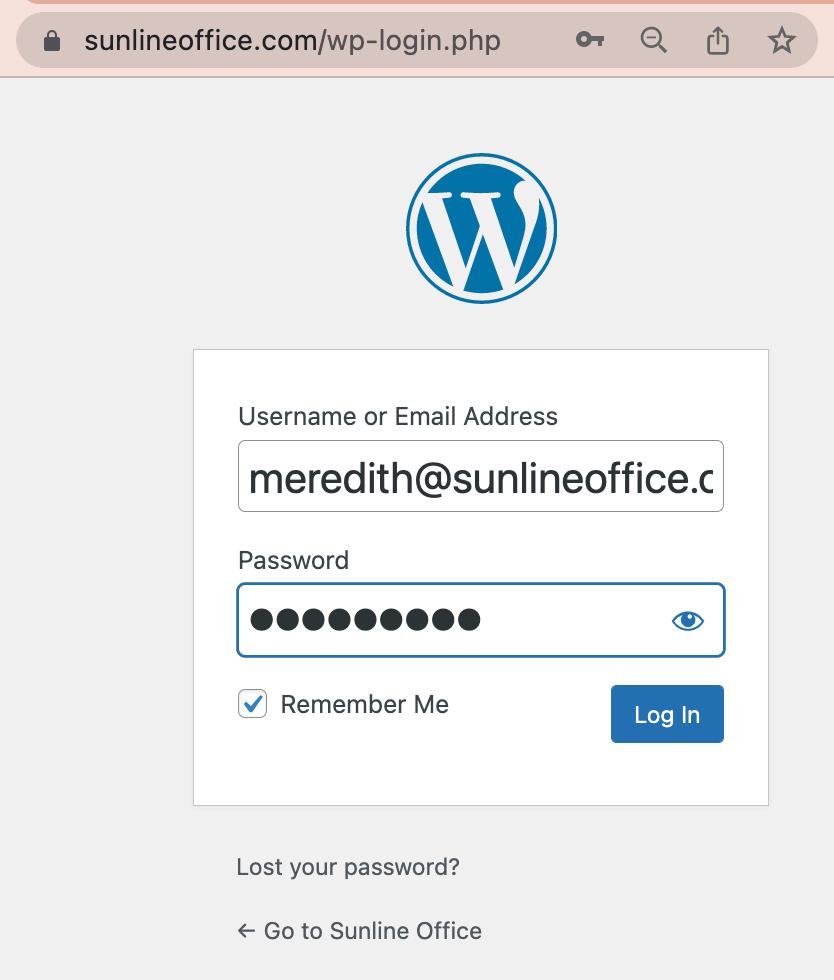Click the WordPress logo

pos(481,228)
